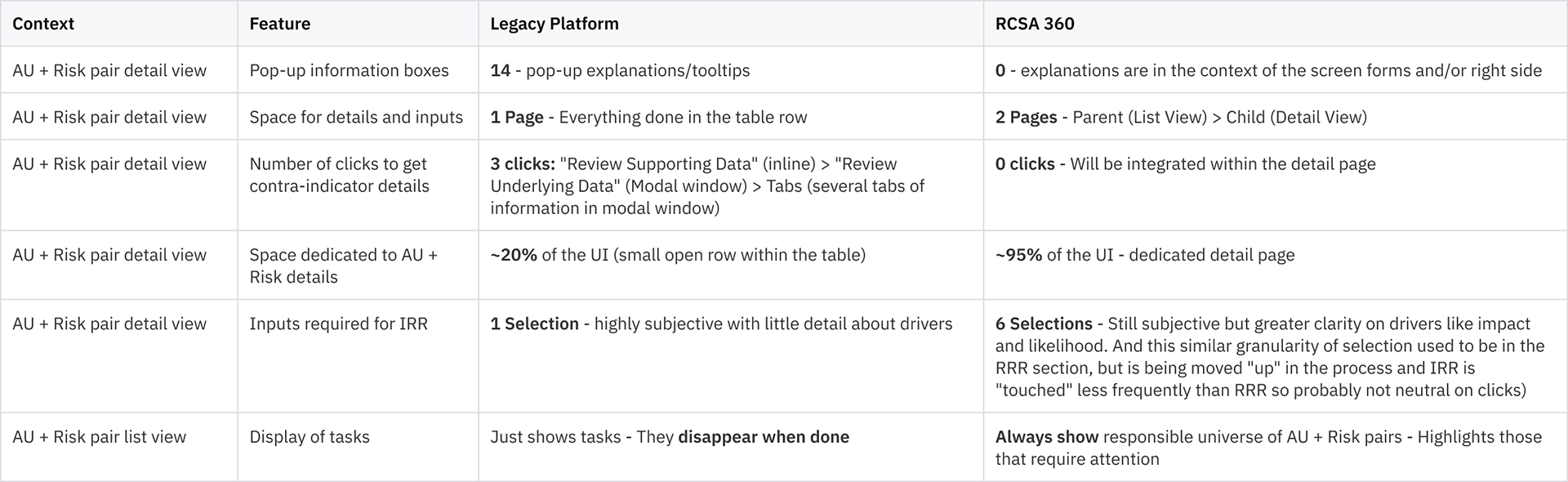Click the Feature column header

279,24
